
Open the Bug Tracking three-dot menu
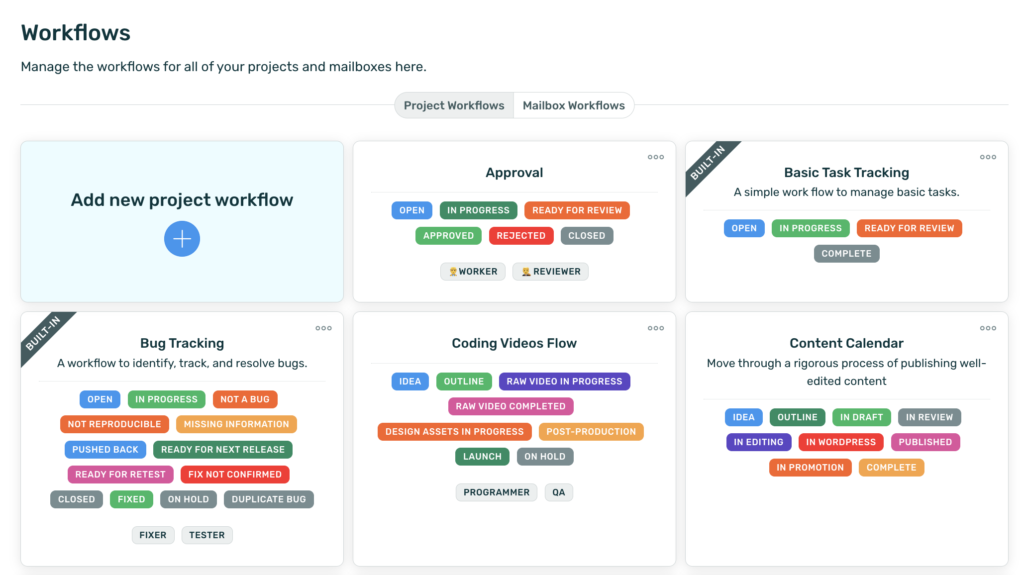click(324, 328)
